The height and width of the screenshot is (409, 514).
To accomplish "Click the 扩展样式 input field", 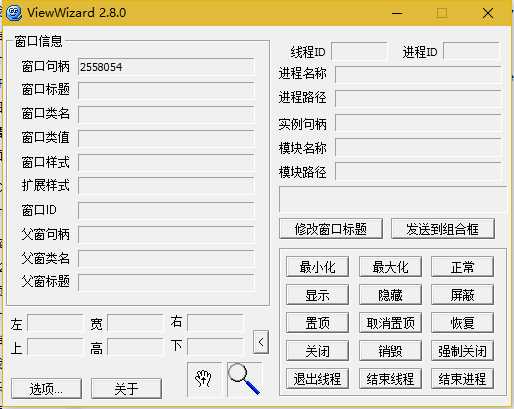I will point(166,186).
